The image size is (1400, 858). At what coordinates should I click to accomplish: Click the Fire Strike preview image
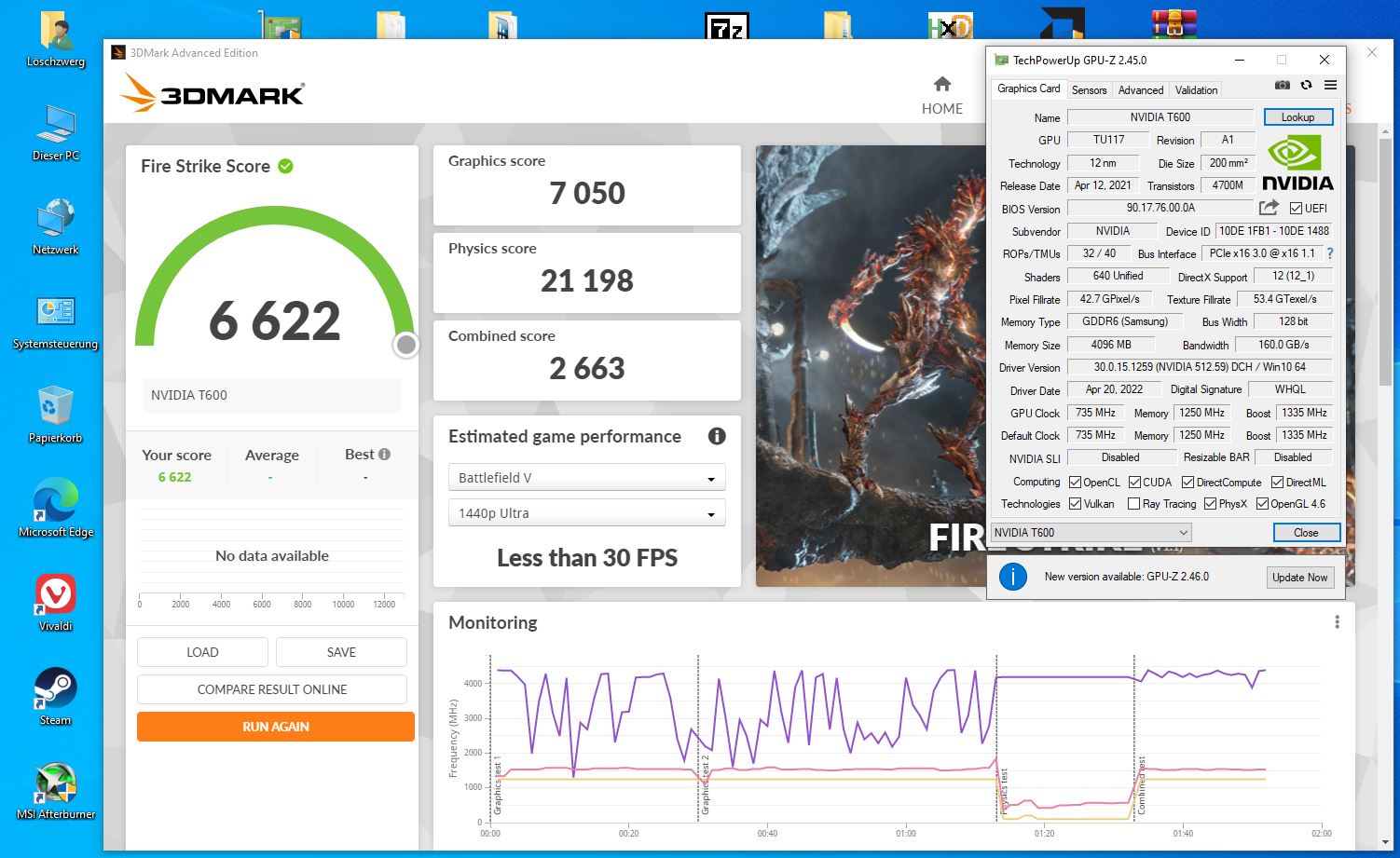[x=872, y=365]
